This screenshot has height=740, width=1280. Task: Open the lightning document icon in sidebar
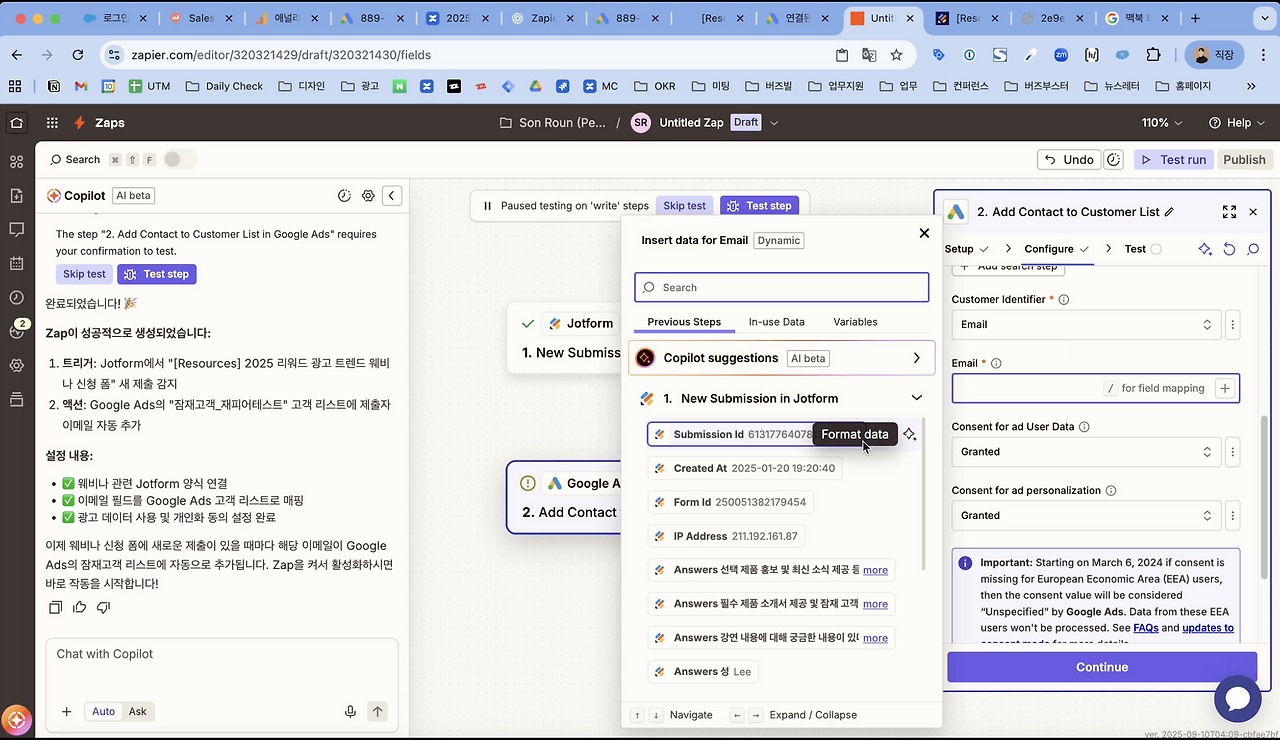click(16, 196)
